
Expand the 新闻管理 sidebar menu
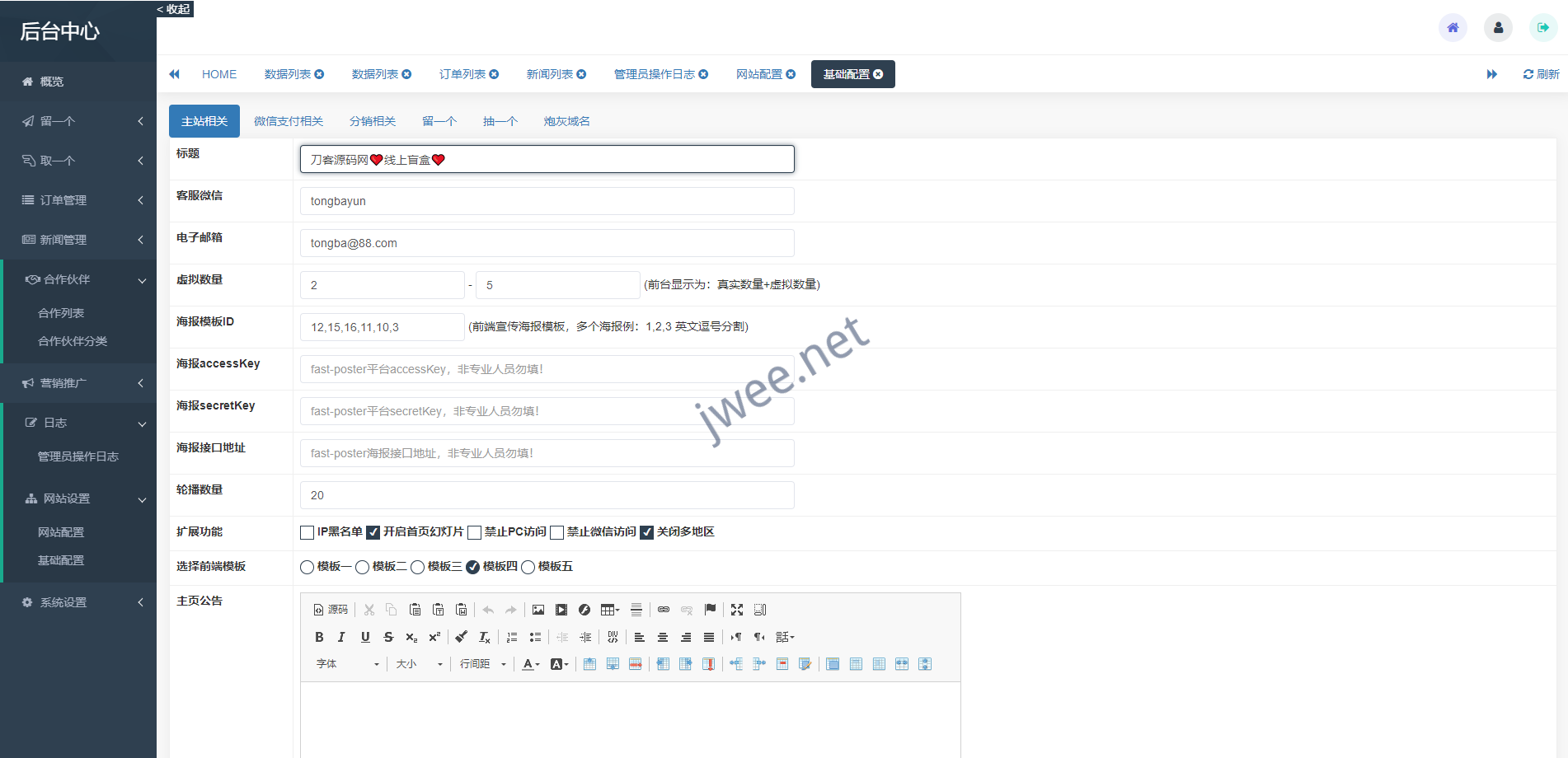coord(78,240)
